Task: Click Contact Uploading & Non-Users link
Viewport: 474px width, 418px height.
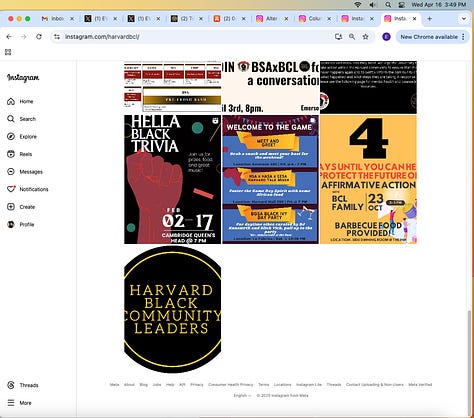Action: [375, 384]
